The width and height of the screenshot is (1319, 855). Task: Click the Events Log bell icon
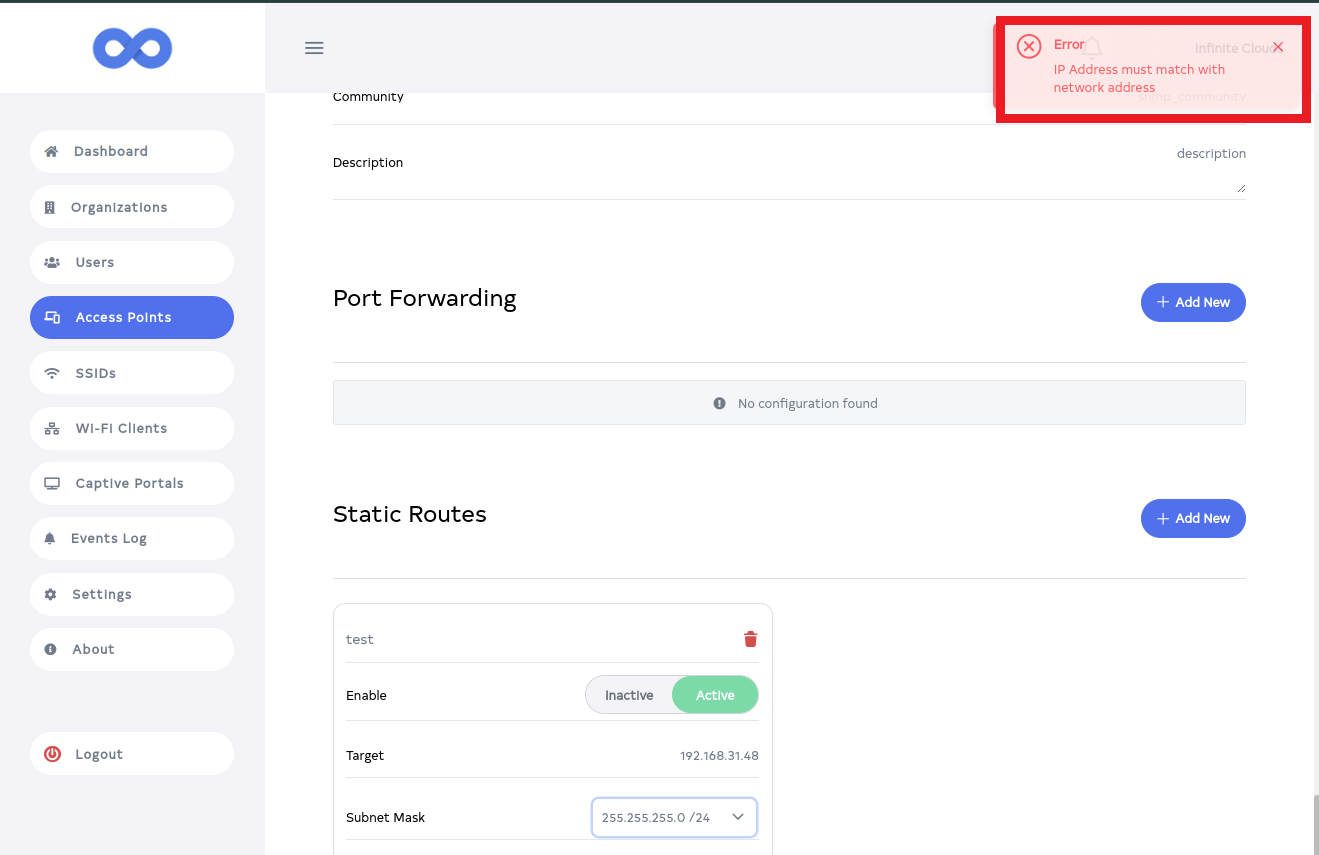50,538
